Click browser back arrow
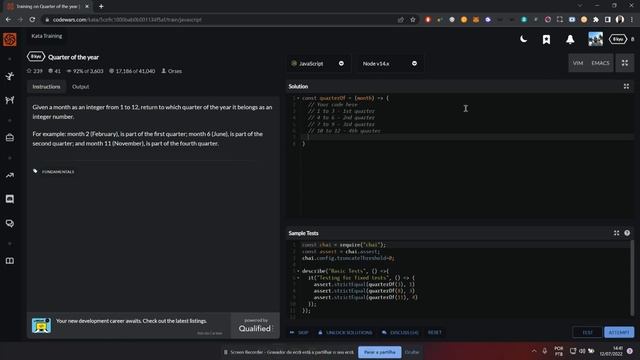This screenshot has height=360, width=640. coord(9,20)
